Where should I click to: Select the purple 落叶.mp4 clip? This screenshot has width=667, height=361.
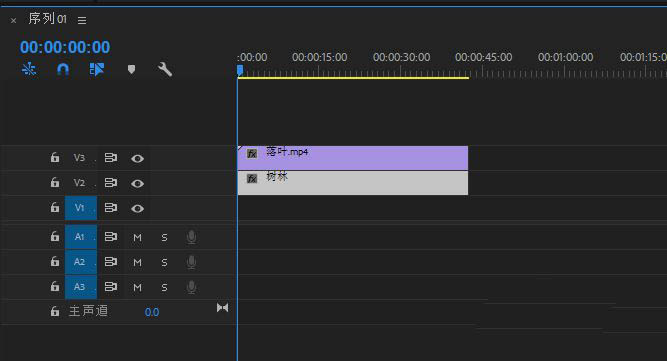coord(353,158)
